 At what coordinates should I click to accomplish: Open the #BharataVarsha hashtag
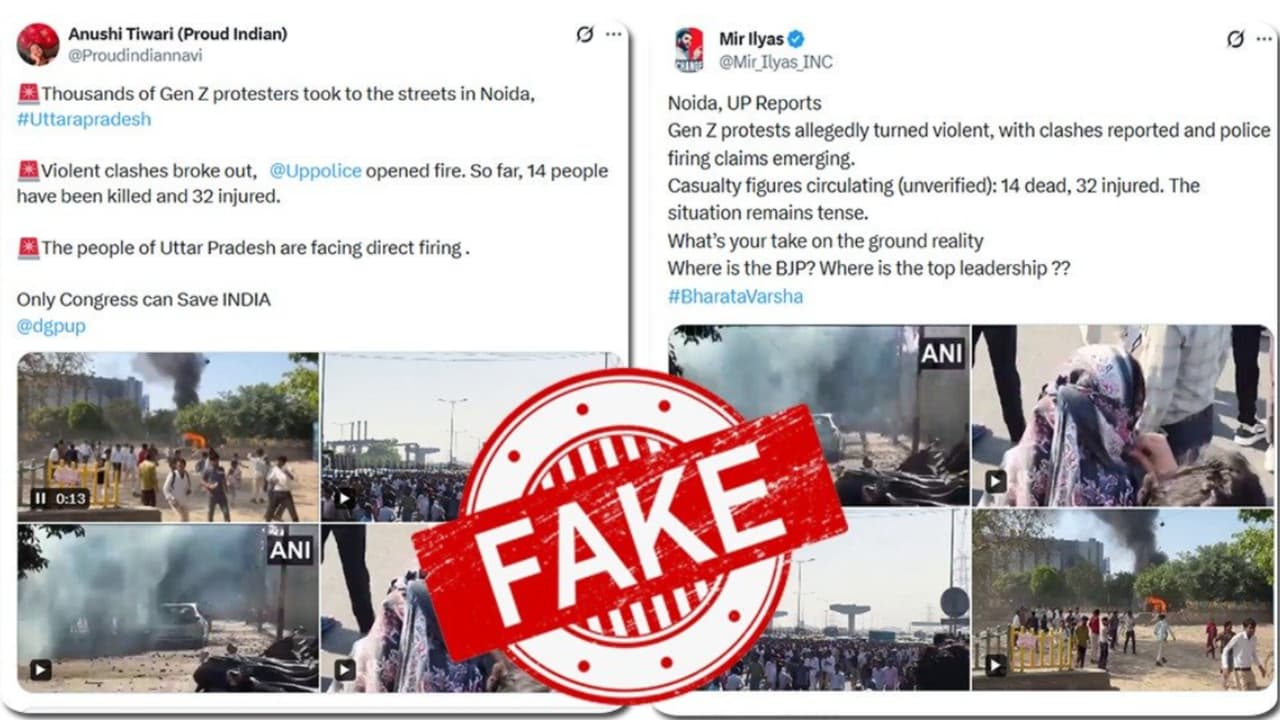click(735, 296)
